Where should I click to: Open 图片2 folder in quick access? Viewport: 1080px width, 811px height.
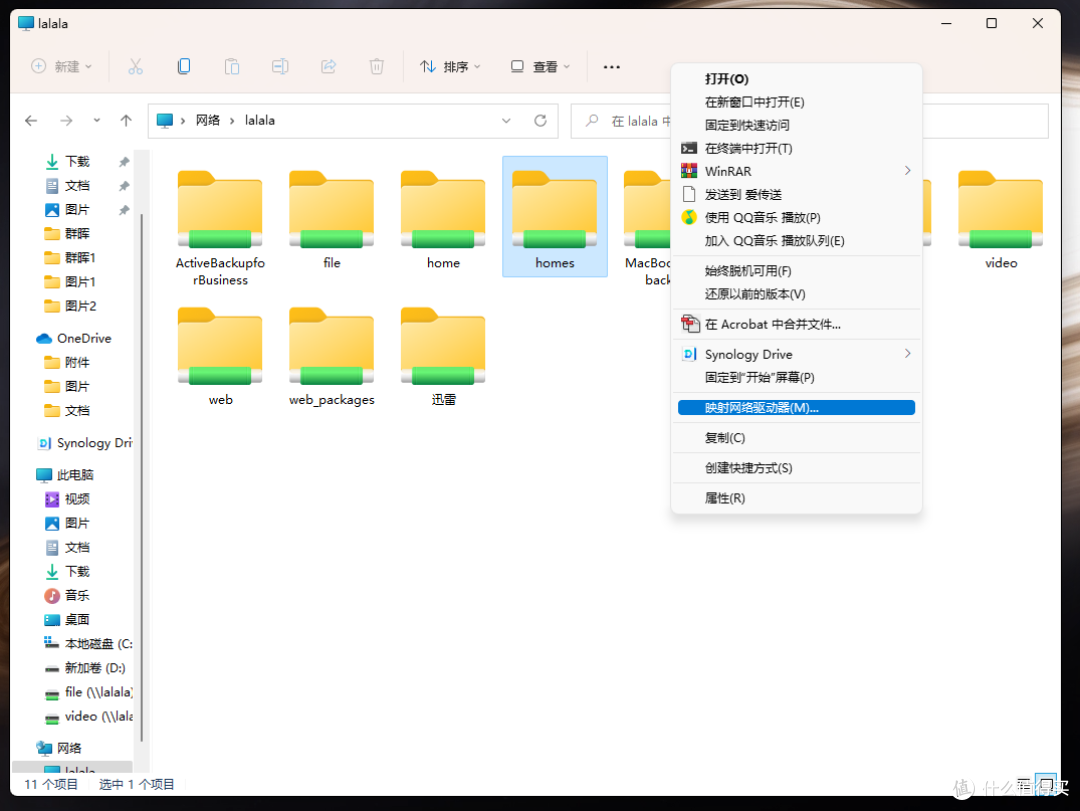[x=70, y=306]
